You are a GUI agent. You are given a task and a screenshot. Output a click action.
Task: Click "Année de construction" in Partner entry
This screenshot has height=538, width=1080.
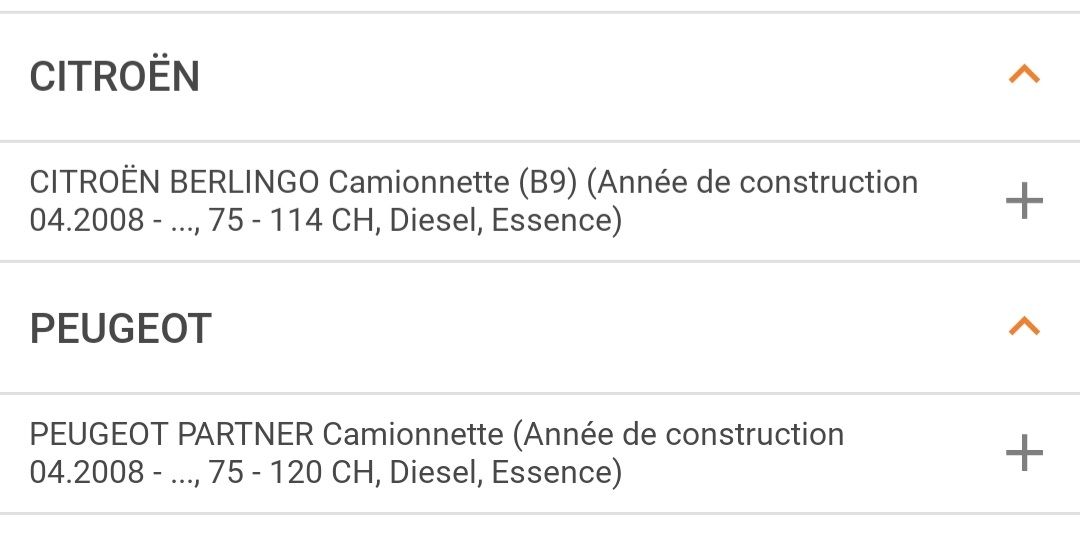point(681,435)
